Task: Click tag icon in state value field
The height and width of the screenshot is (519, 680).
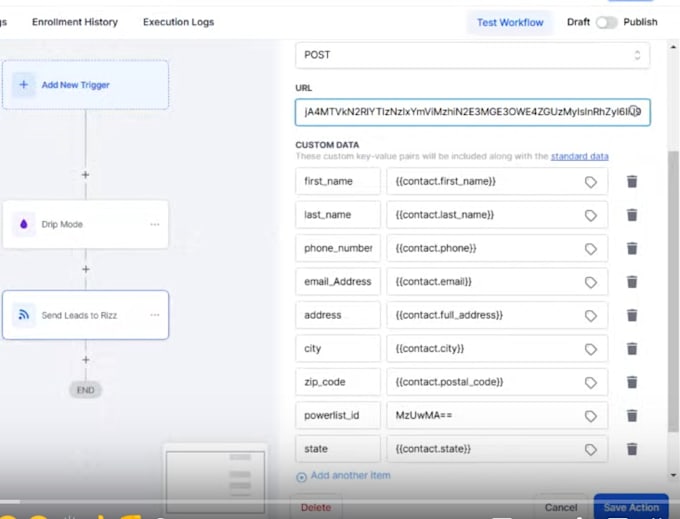Action: tap(591, 450)
